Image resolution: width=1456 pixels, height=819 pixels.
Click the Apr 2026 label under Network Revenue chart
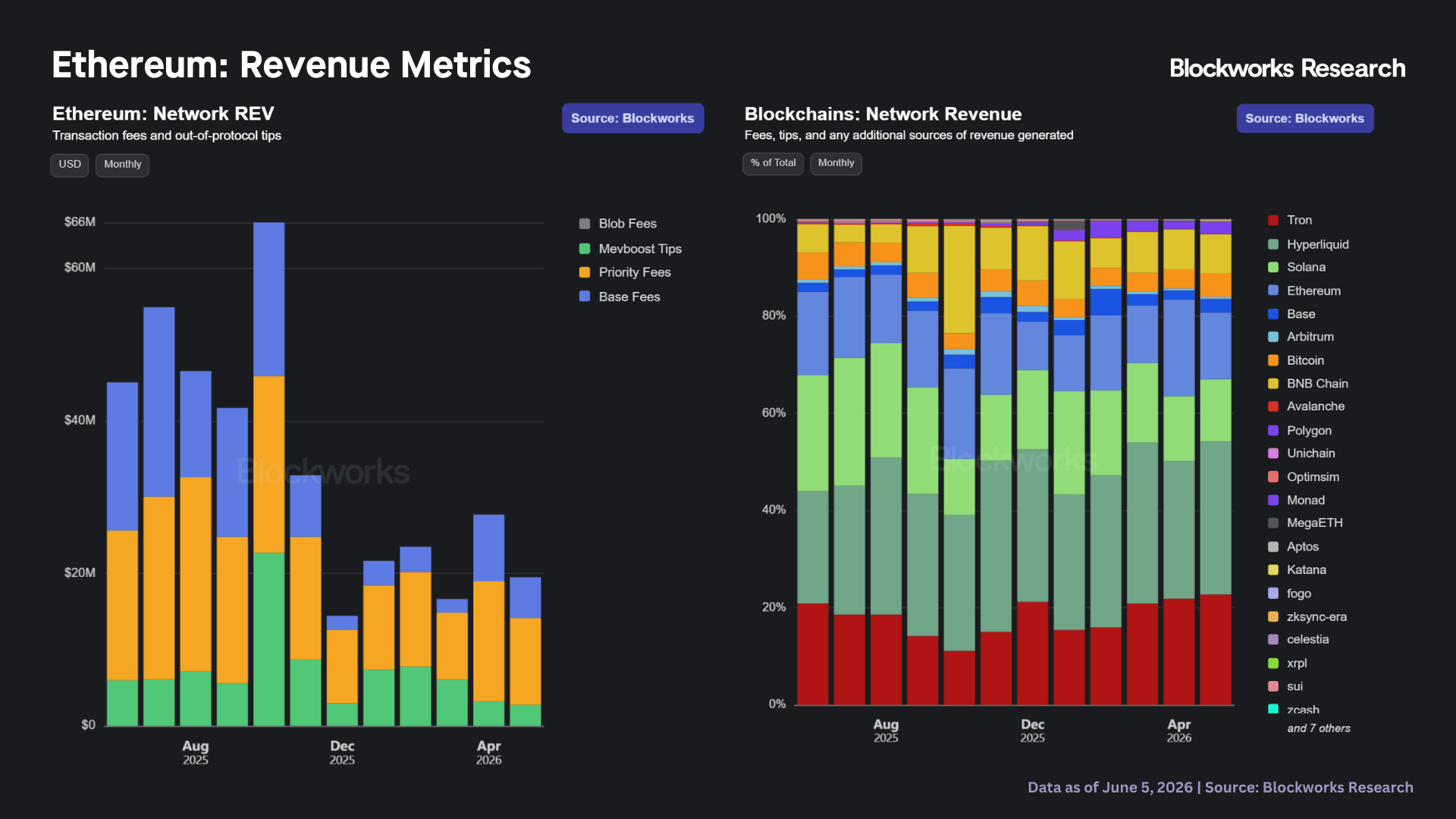point(1179,730)
